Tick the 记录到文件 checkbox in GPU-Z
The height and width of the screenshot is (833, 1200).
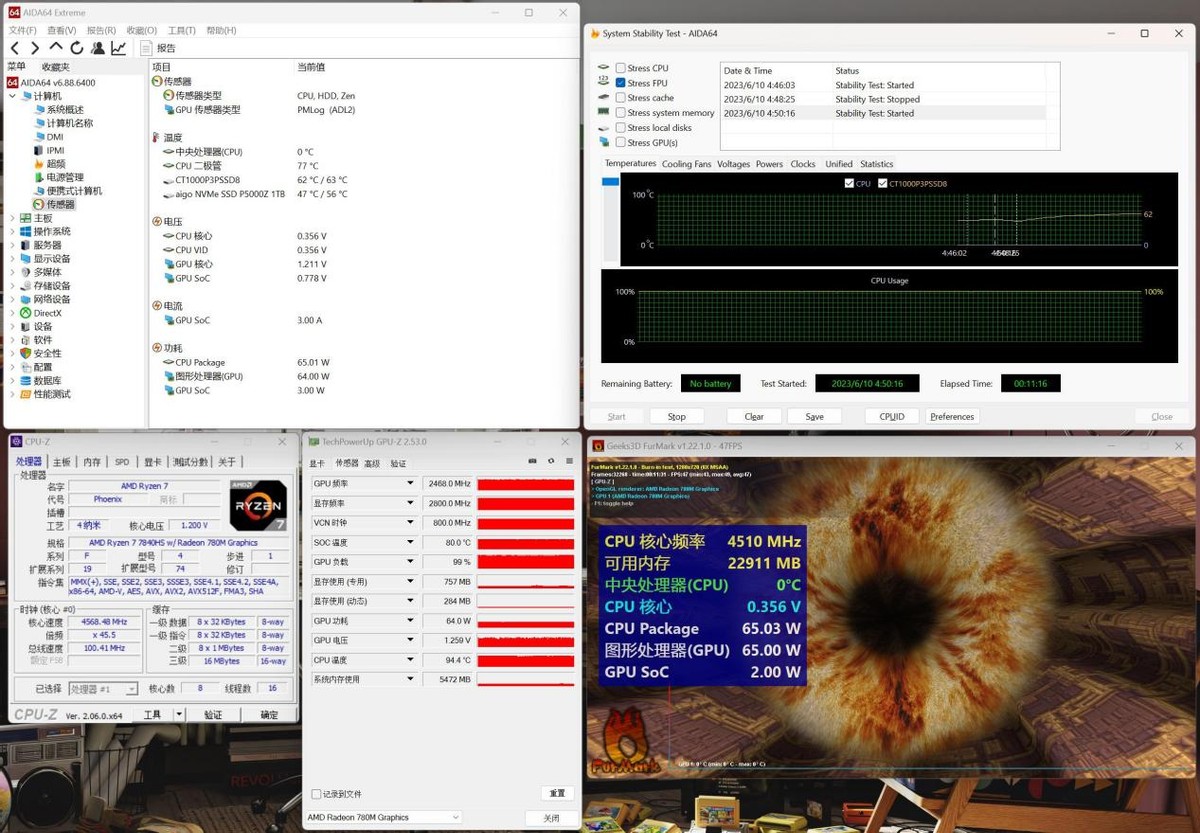[x=316, y=794]
